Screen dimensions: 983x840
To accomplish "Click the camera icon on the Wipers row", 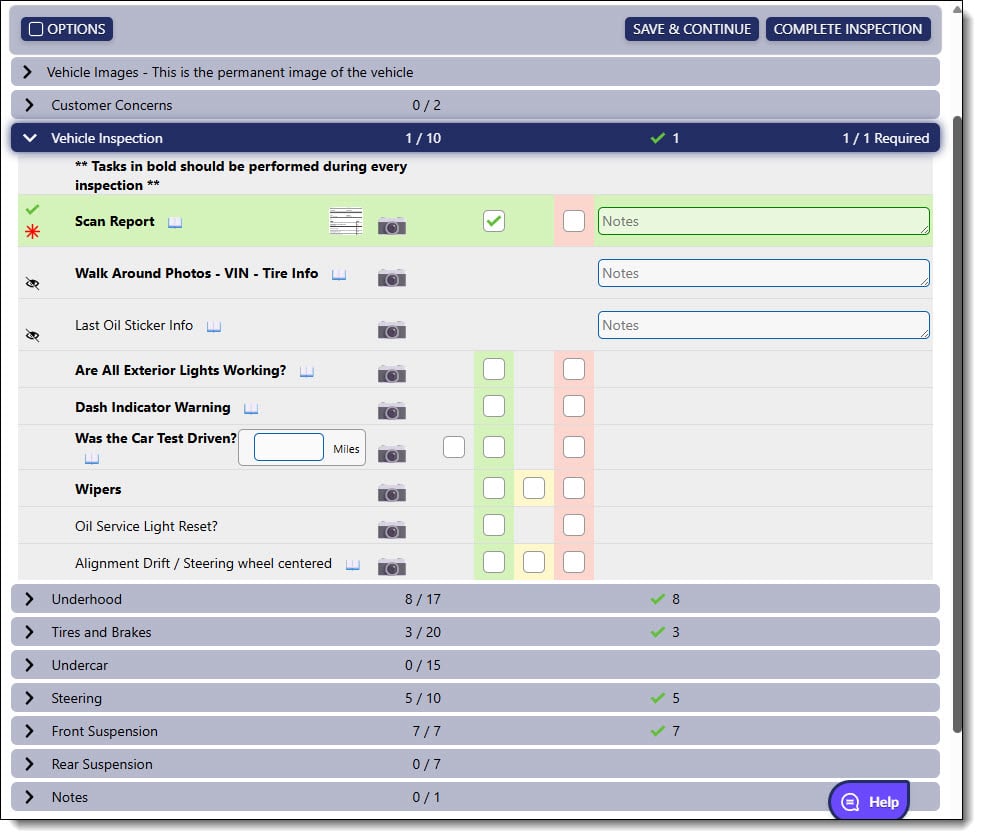I will 391,491.
